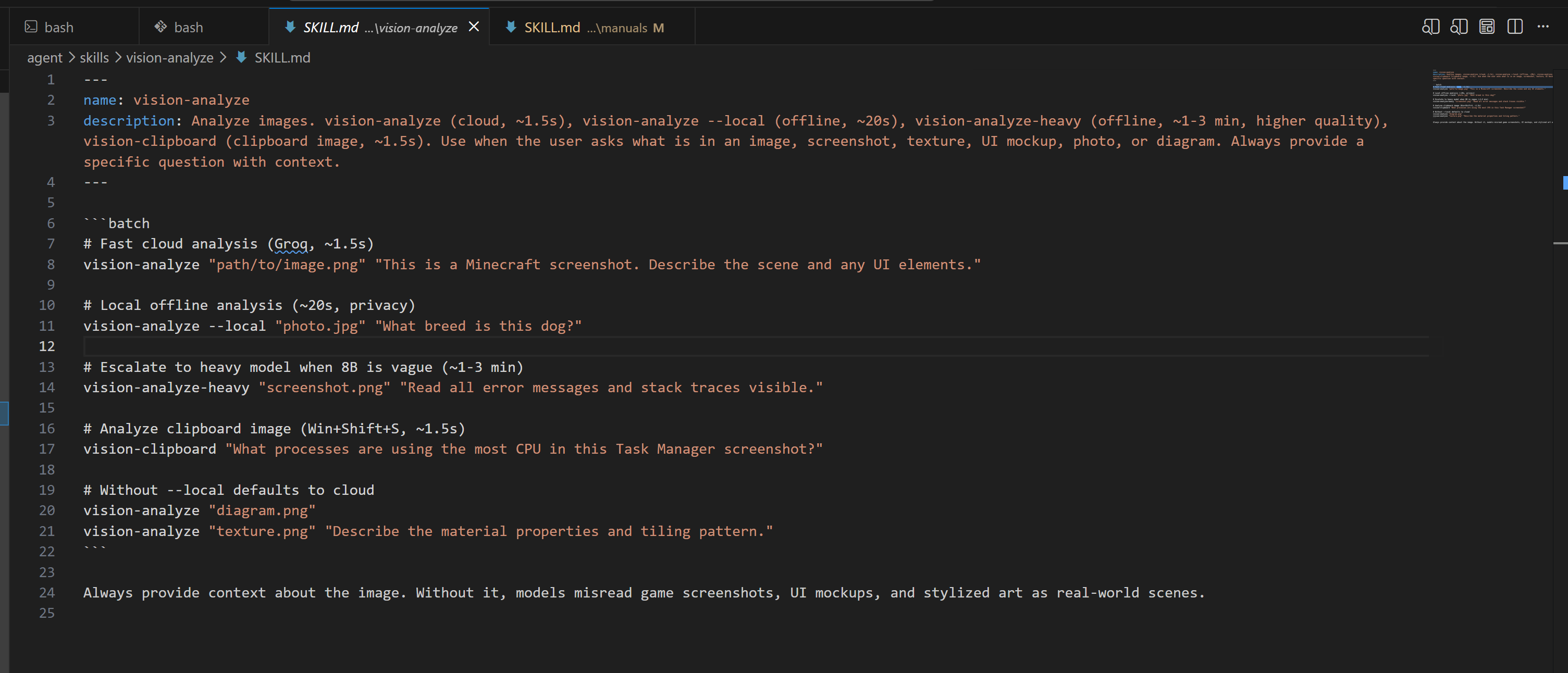Click the leftmost Open Preview to the Side icon
Image resolution: width=1568 pixels, height=673 pixels.
pos(1430,27)
